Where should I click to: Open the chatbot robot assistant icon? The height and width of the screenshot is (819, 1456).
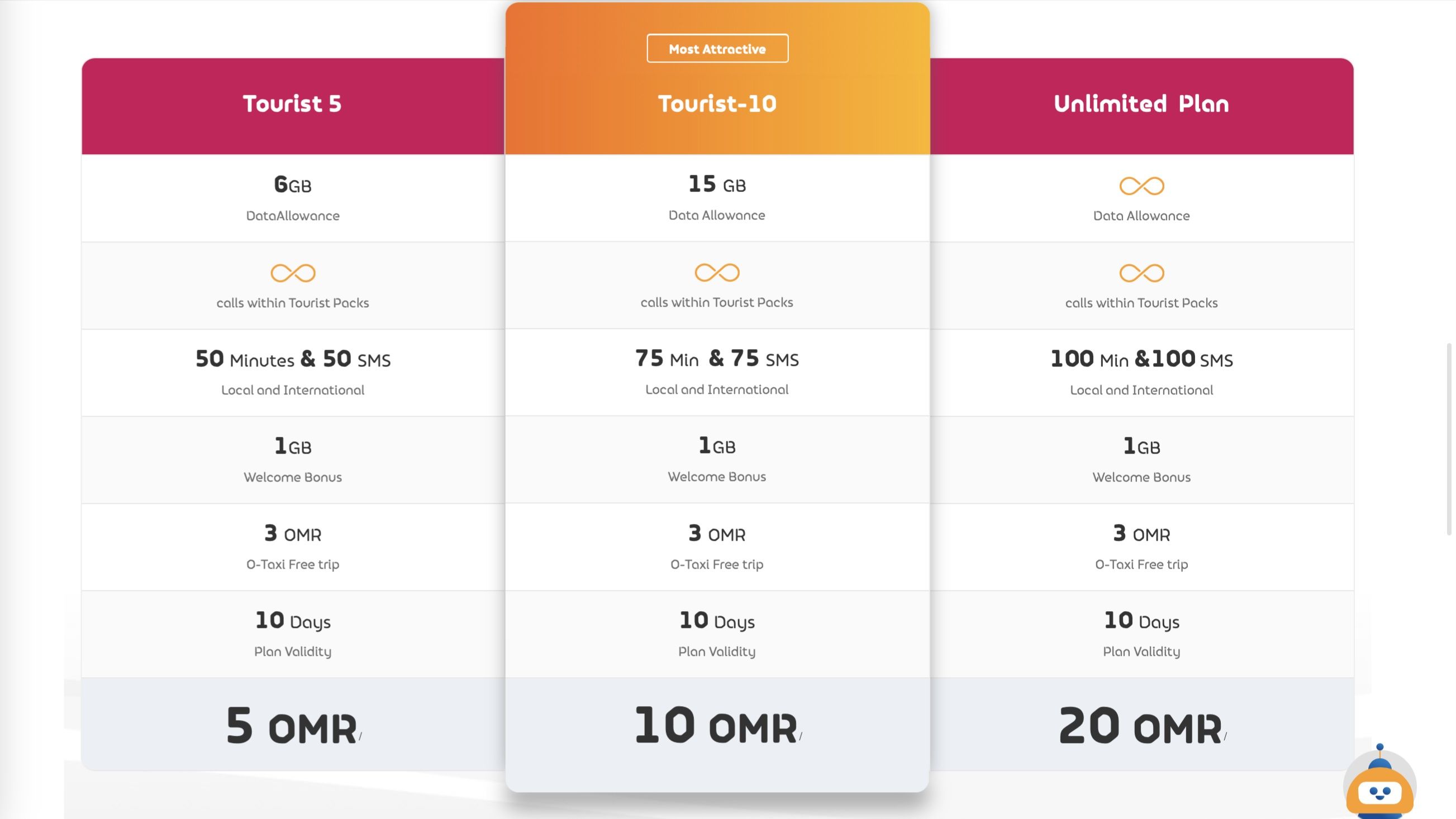point(1379,783)
